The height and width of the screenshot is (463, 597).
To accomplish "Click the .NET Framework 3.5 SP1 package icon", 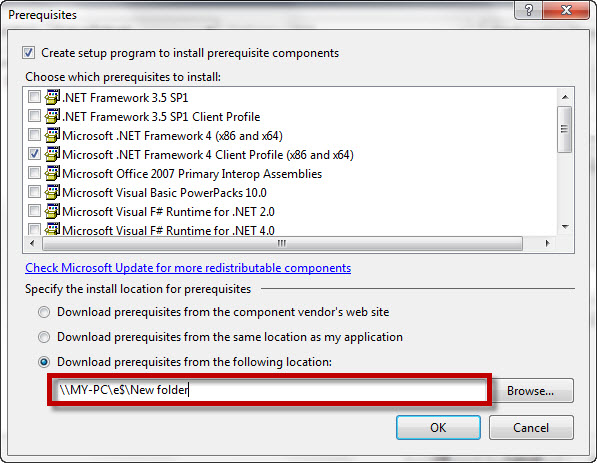I will (52, 97).
